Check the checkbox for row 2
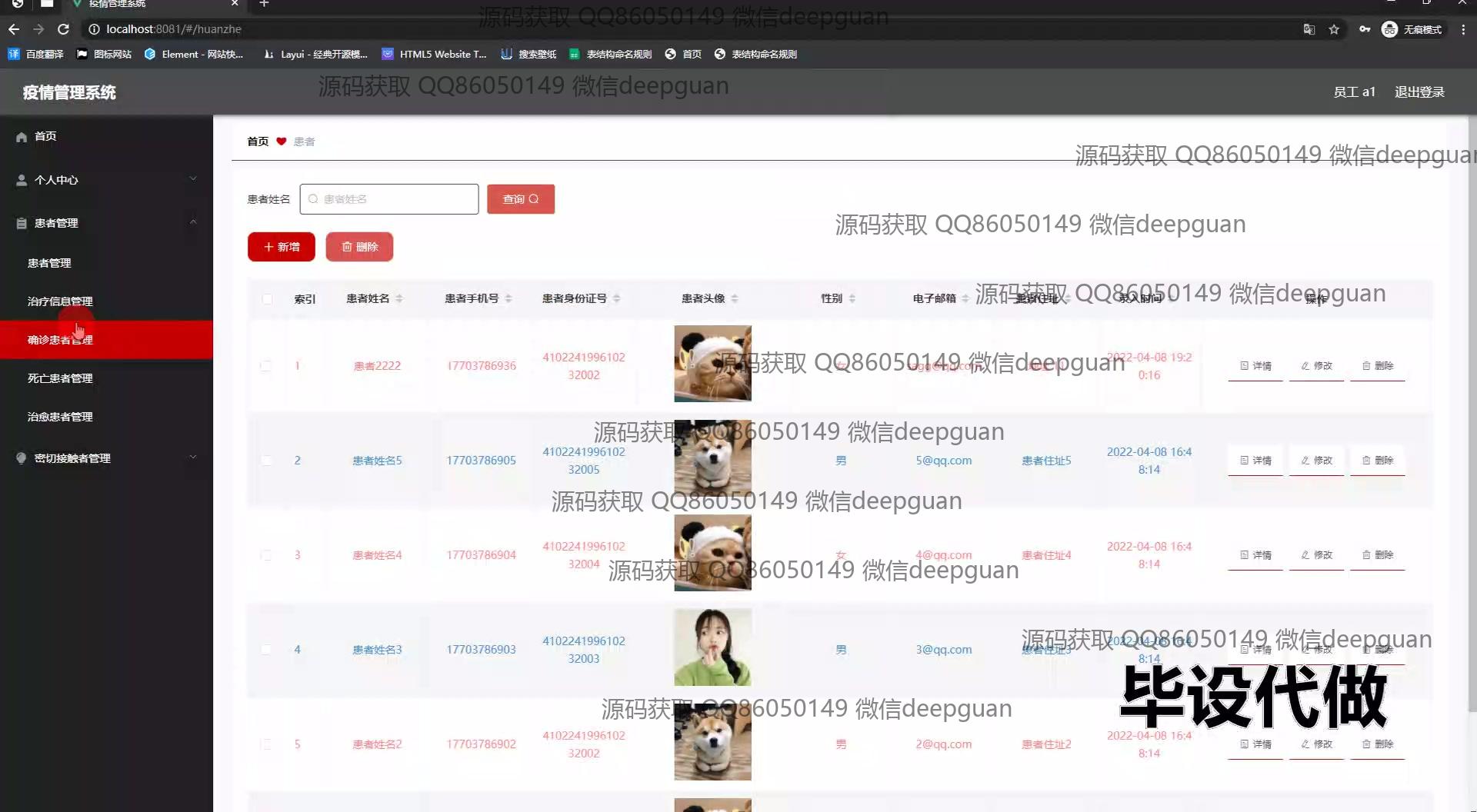This screenshot has height=812, width=1477. [266, 461]
